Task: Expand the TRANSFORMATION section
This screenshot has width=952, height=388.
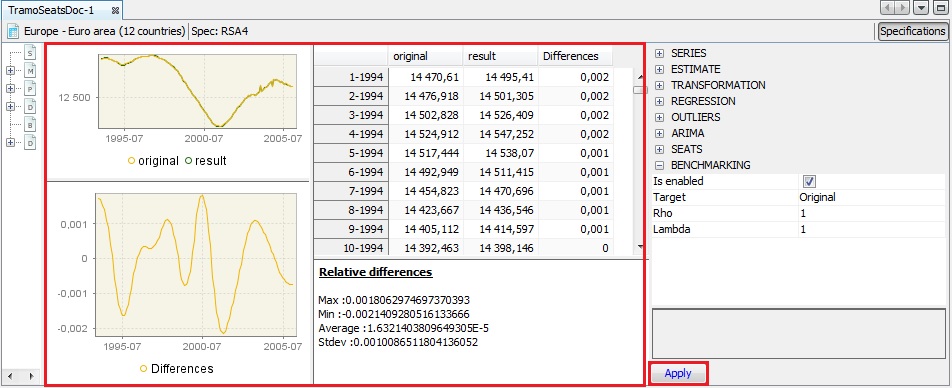Action: click(x=660, y=86)
